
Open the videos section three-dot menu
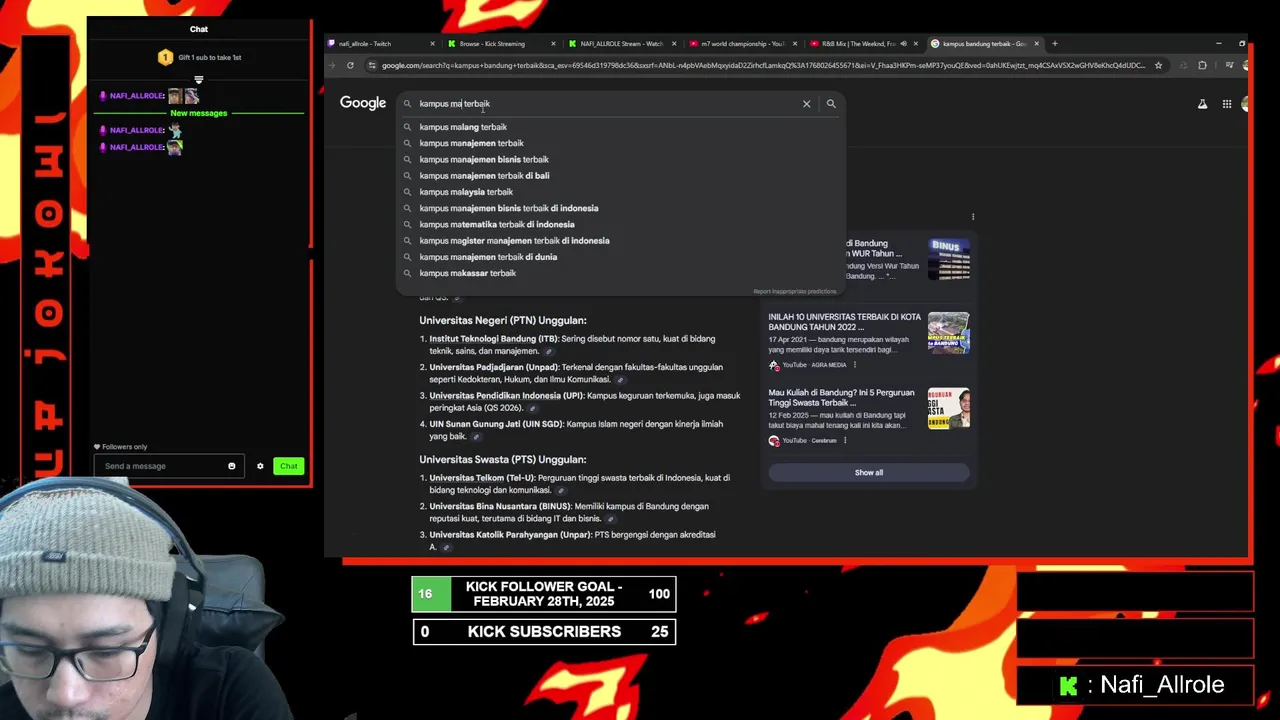[x=973, y=217]
